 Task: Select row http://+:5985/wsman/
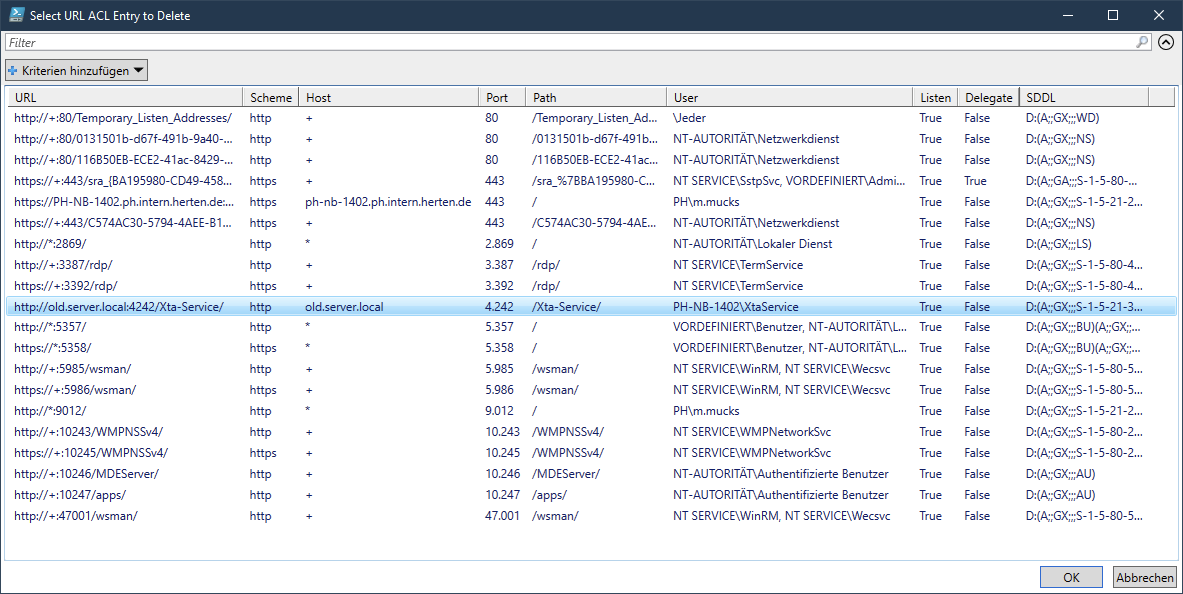[592, 369]
